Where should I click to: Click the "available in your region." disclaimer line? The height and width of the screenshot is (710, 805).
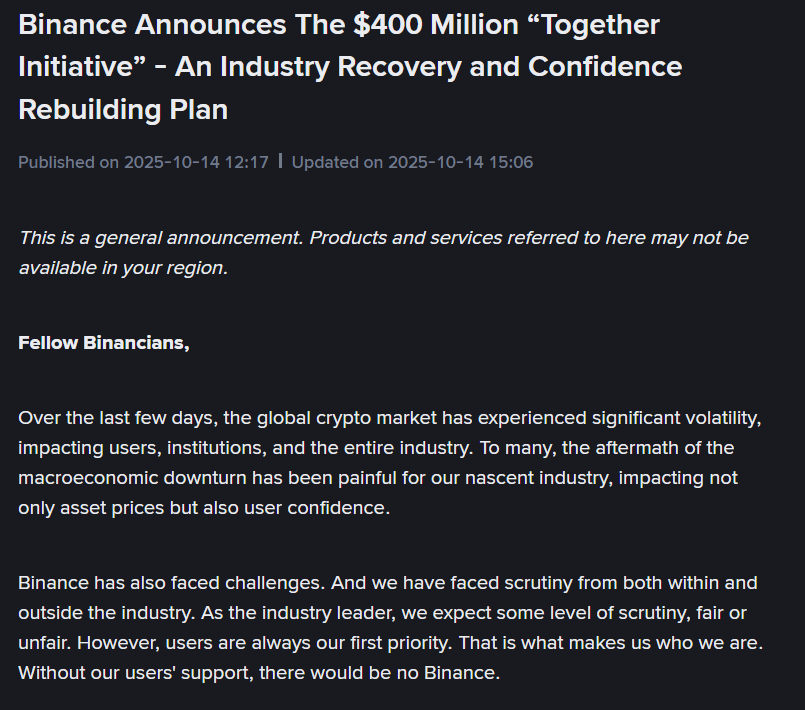coord(122,268)
